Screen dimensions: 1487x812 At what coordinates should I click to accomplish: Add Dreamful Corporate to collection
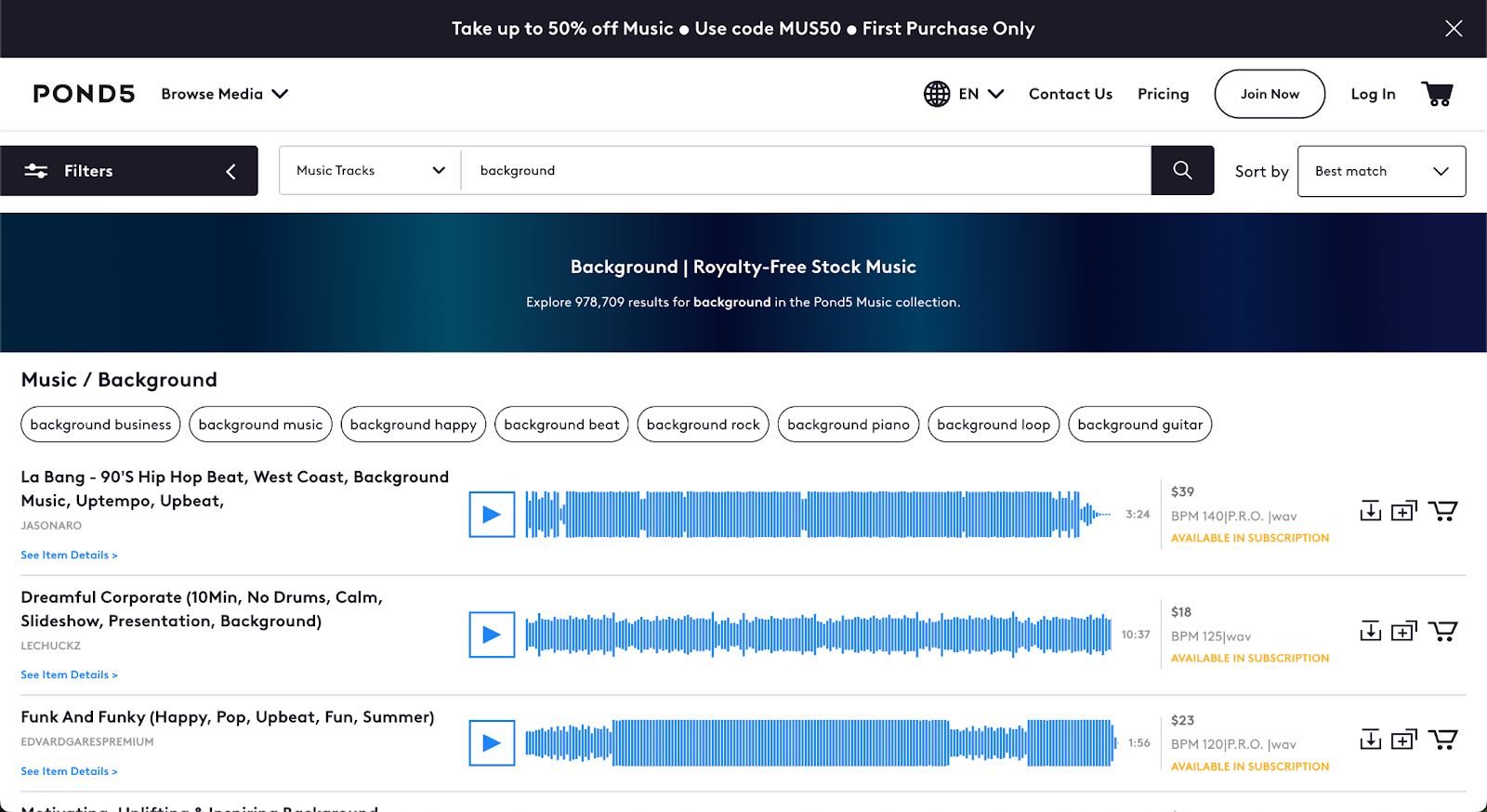coord(1404,631)
